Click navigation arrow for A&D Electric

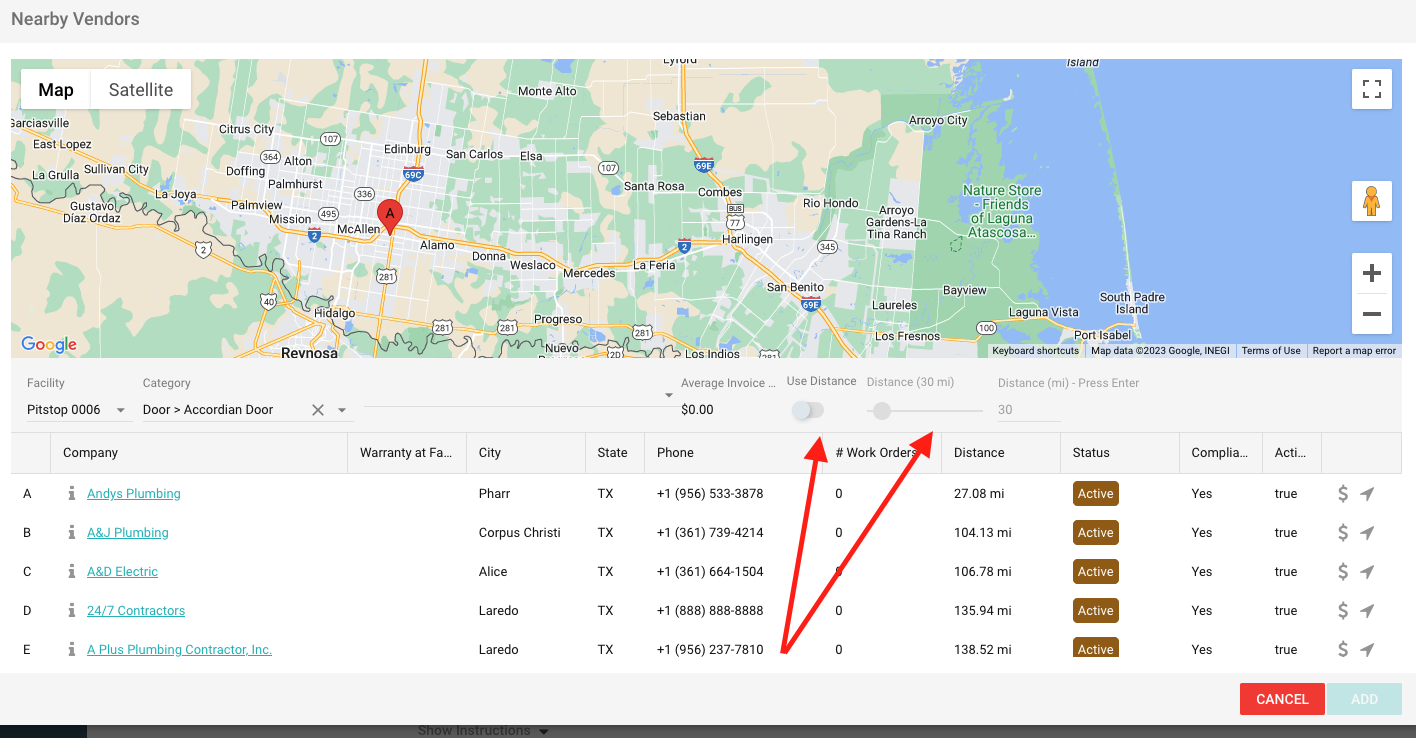1367,572
